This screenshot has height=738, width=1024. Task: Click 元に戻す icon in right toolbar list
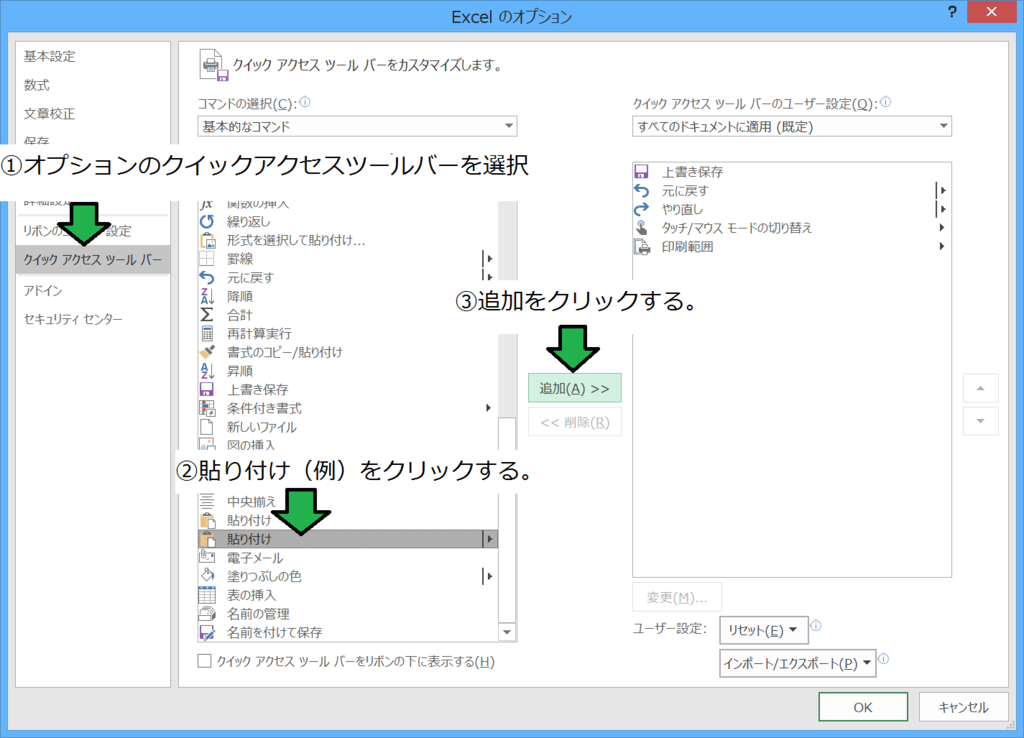(x=642, y=191)
